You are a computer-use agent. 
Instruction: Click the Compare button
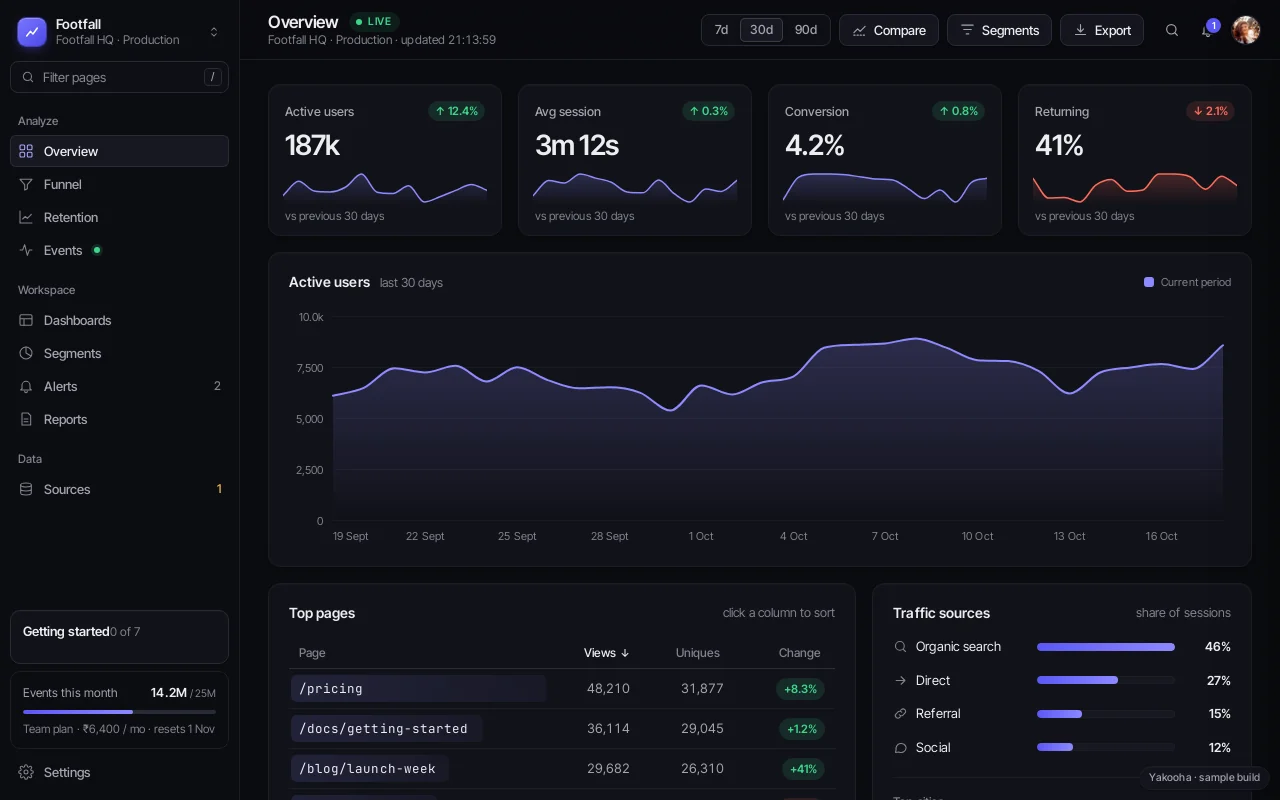coord(889,30)
